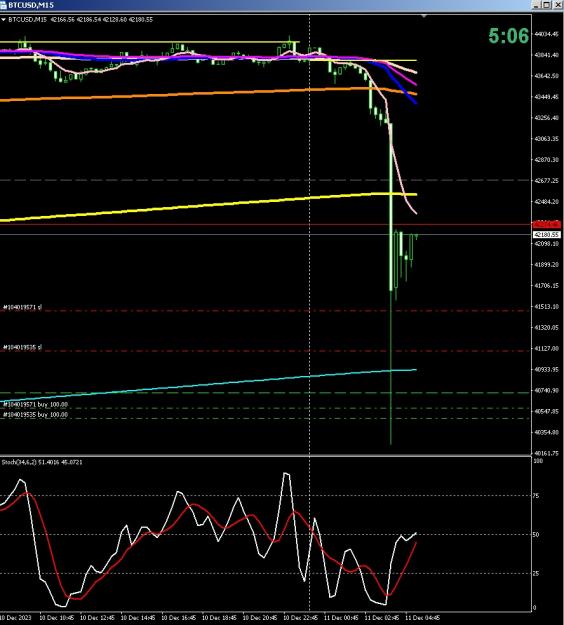Click the #104019571 buy 100.00 order label
The image size is (564, 625).
(x=35, y=404)
